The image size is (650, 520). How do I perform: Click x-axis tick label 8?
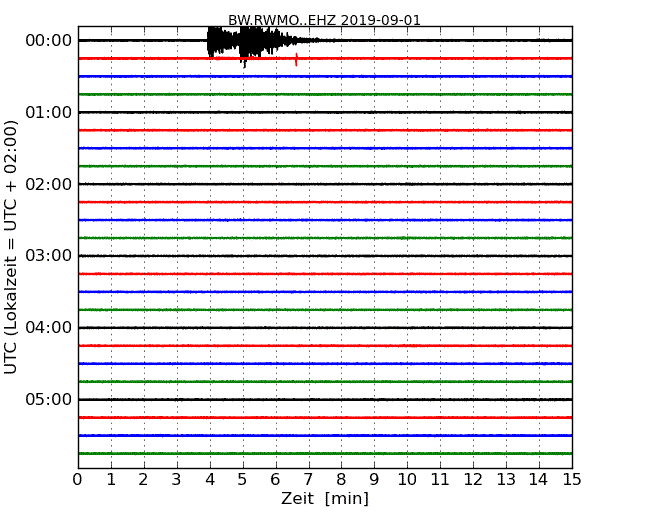click(341, 480)
